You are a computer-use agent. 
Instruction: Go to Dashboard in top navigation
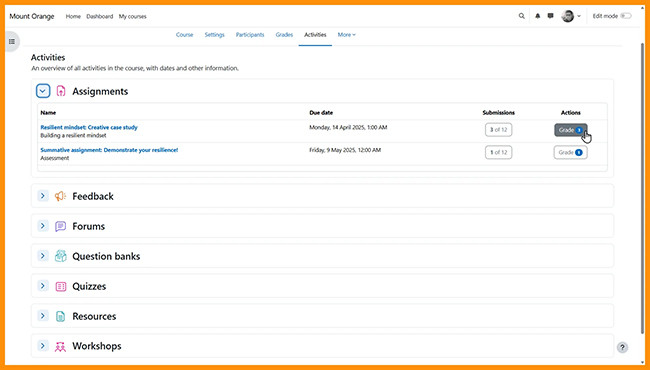tap(99, 17)
